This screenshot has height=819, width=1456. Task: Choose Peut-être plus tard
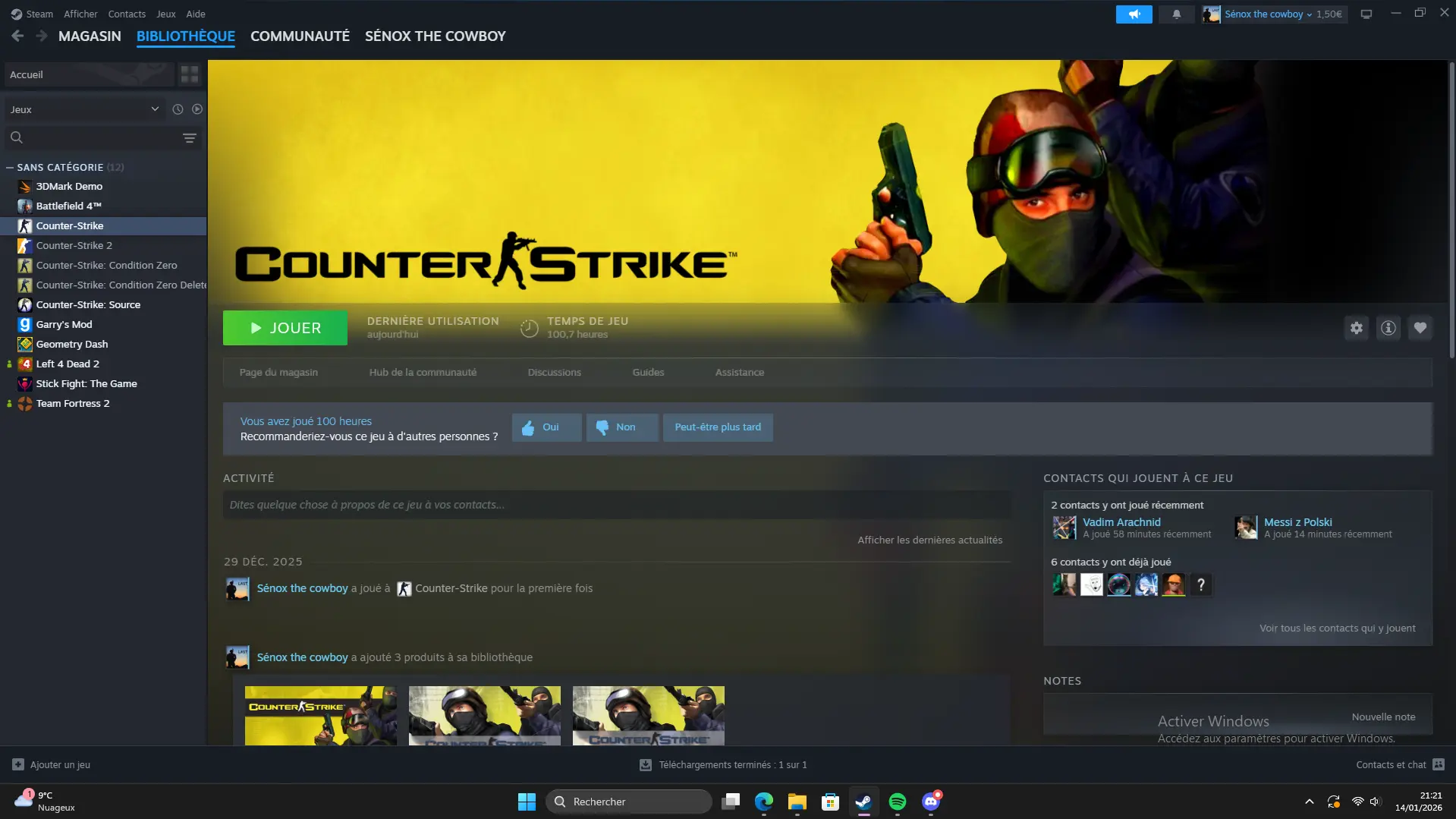click(718, 427)
